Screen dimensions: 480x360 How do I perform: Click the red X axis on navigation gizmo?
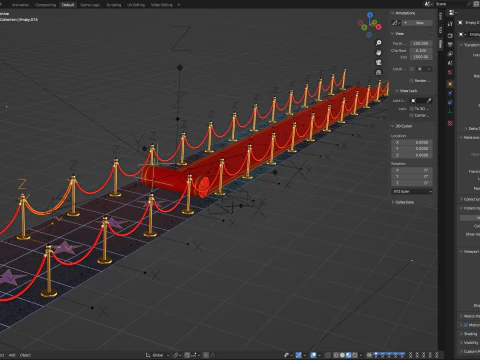coord(379,27)
